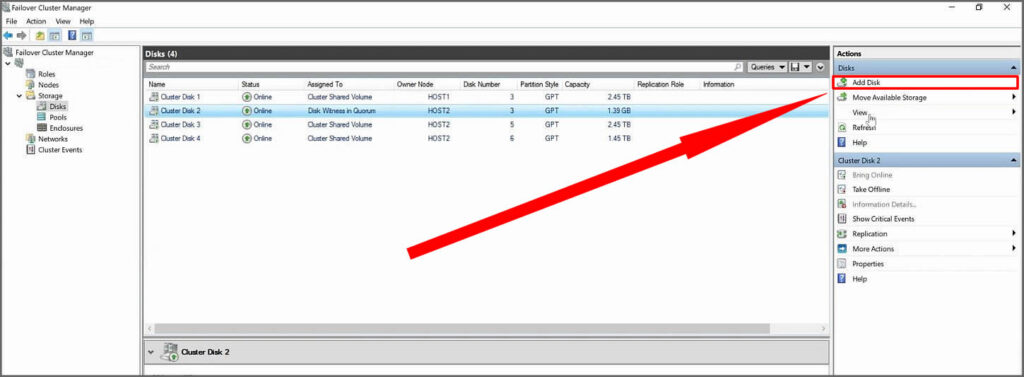This screenshot has height=377, width=1024.
Task: Toggle the Show/Hide Action Pane toolbar icon
Action: click(87, 35)
